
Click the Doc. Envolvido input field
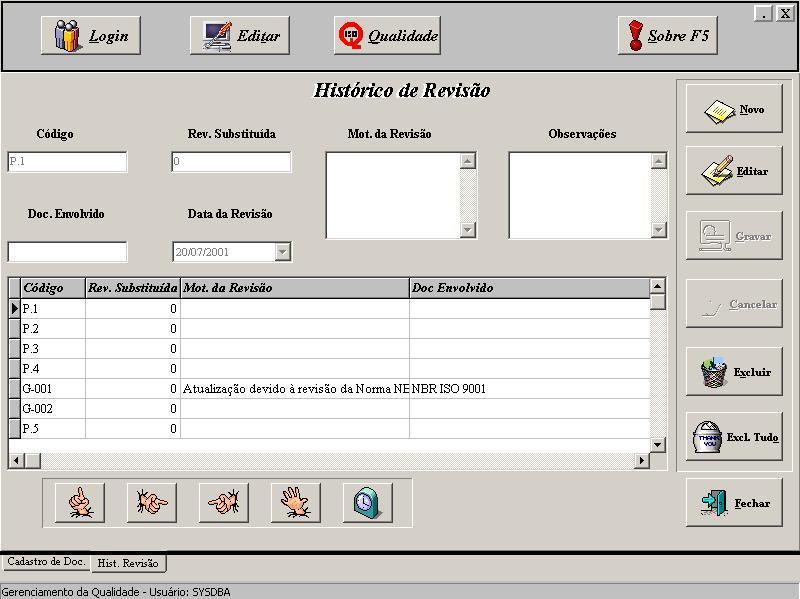pyautogui.click(x=67, y=252)
